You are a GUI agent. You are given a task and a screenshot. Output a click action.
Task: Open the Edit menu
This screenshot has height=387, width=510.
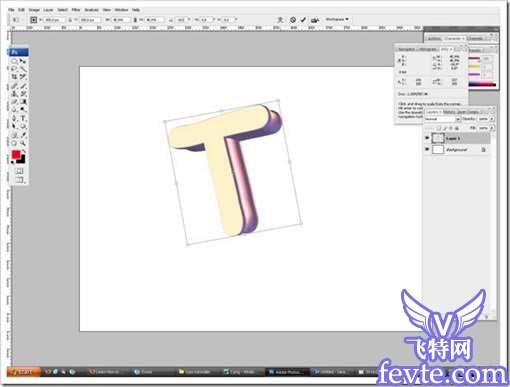[21, 10]
